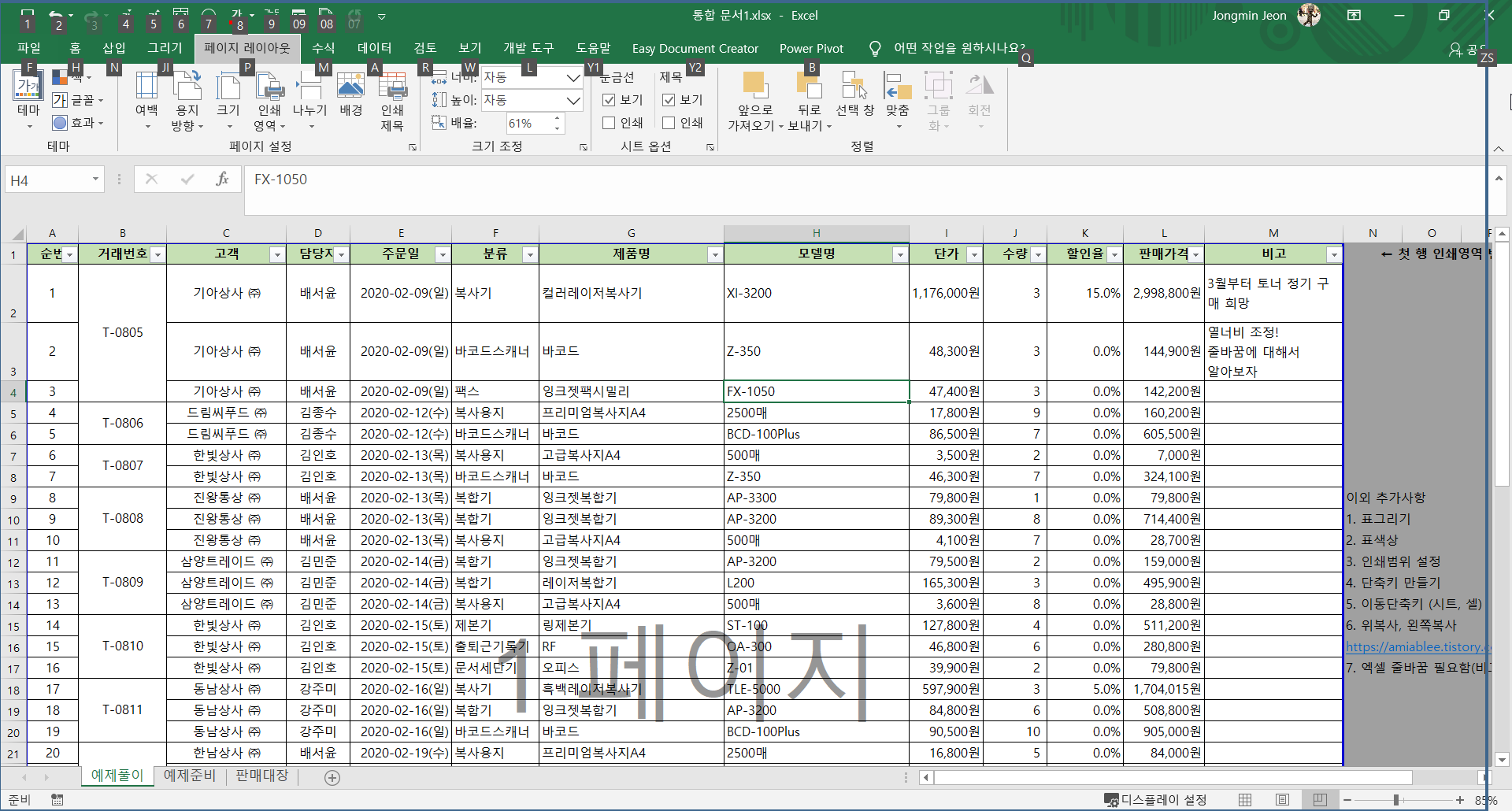Open paper Size (크기) menu
This screenshot has width=1512, height=811.
point(228,100)
